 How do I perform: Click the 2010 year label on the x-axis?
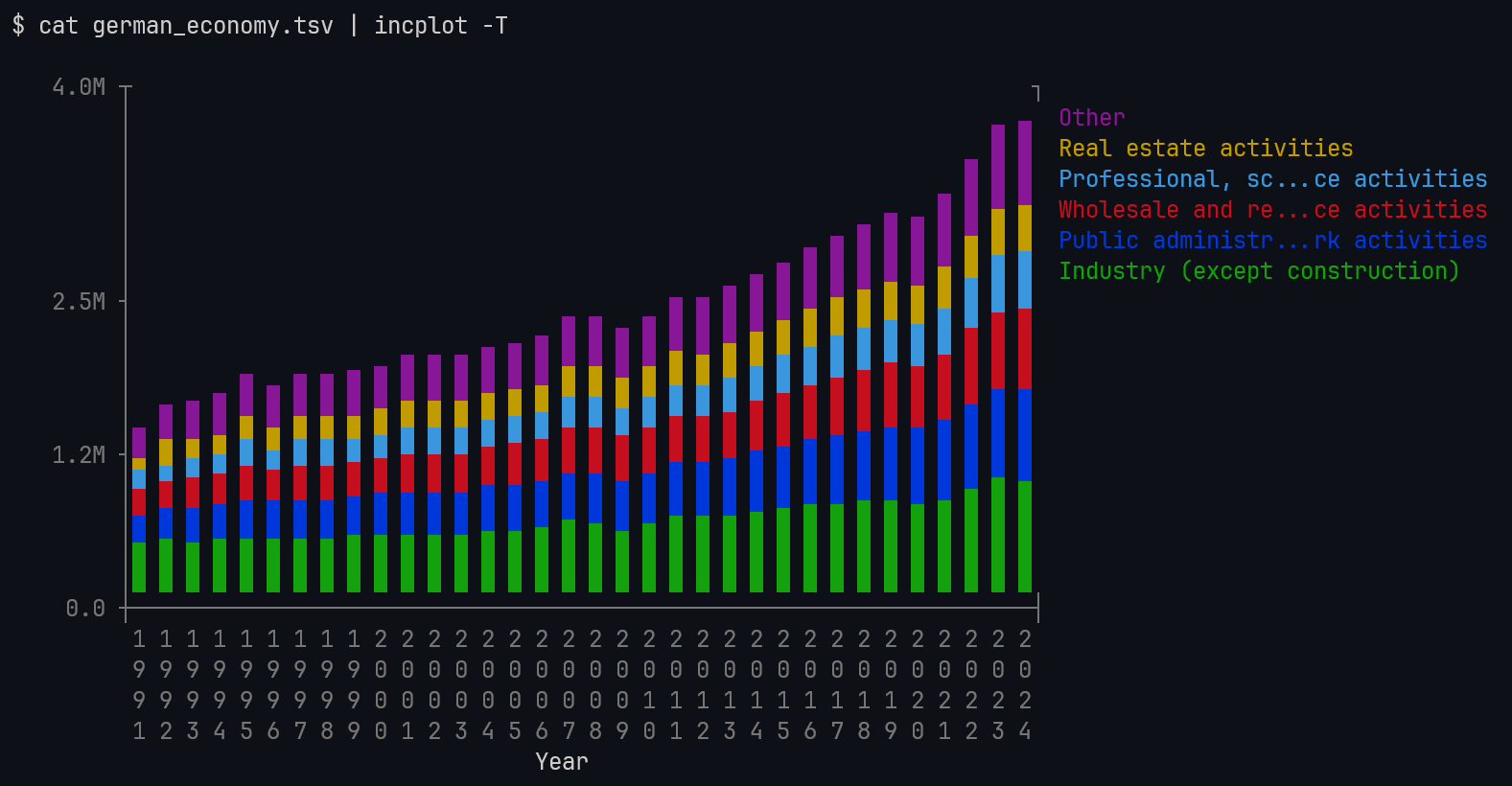tap(649, 685)
